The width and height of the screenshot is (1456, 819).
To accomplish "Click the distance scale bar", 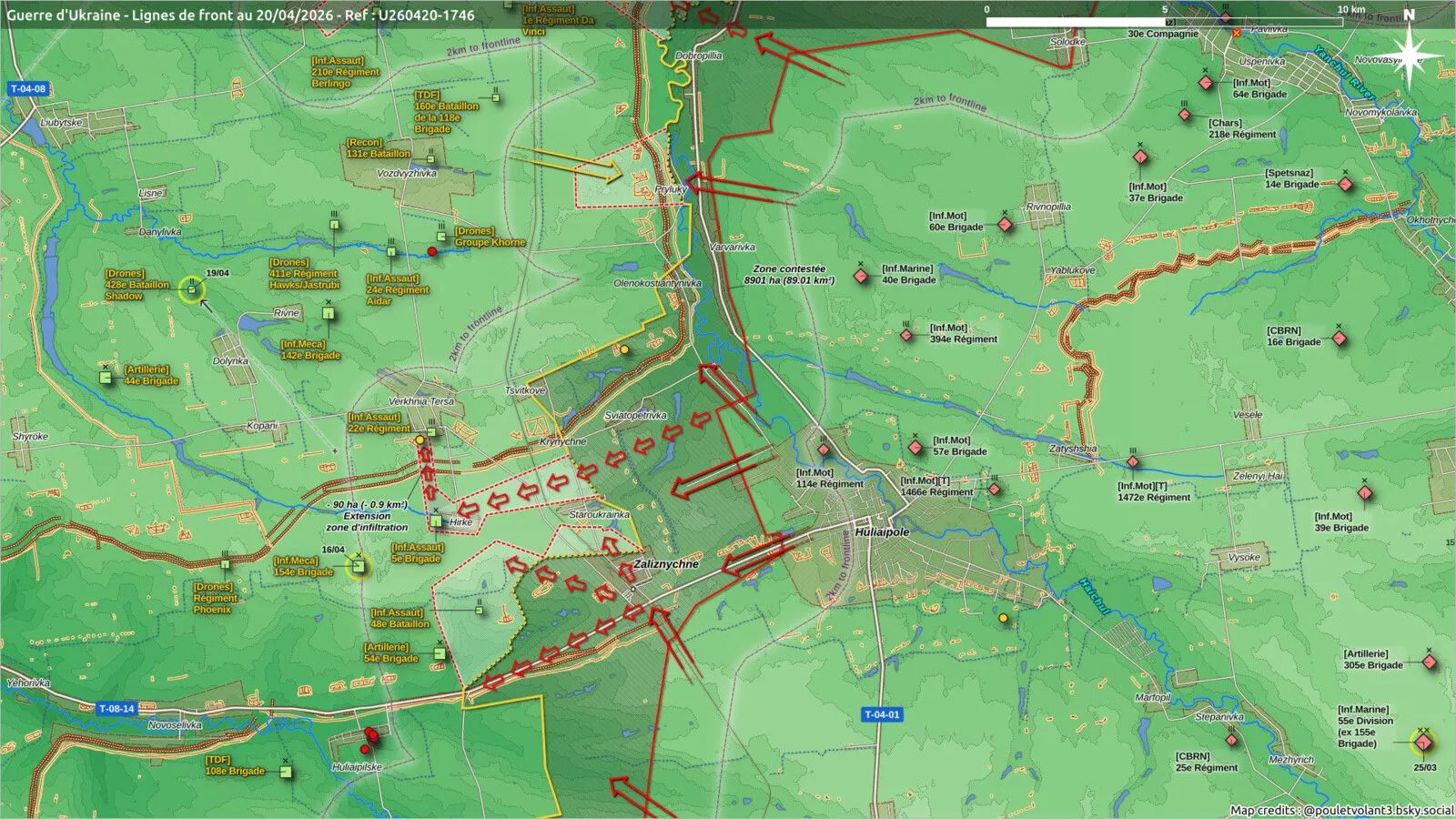I will (x=1164, y=22).
